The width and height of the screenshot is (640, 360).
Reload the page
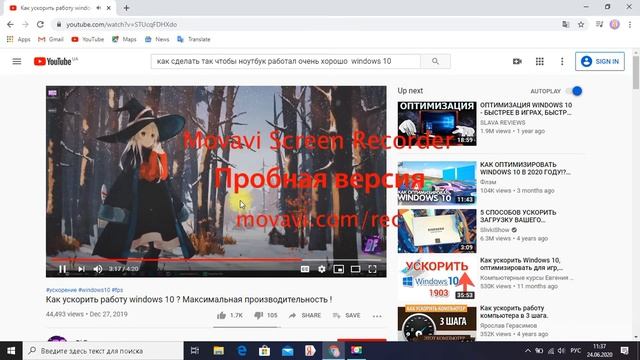tap(40, 24)
